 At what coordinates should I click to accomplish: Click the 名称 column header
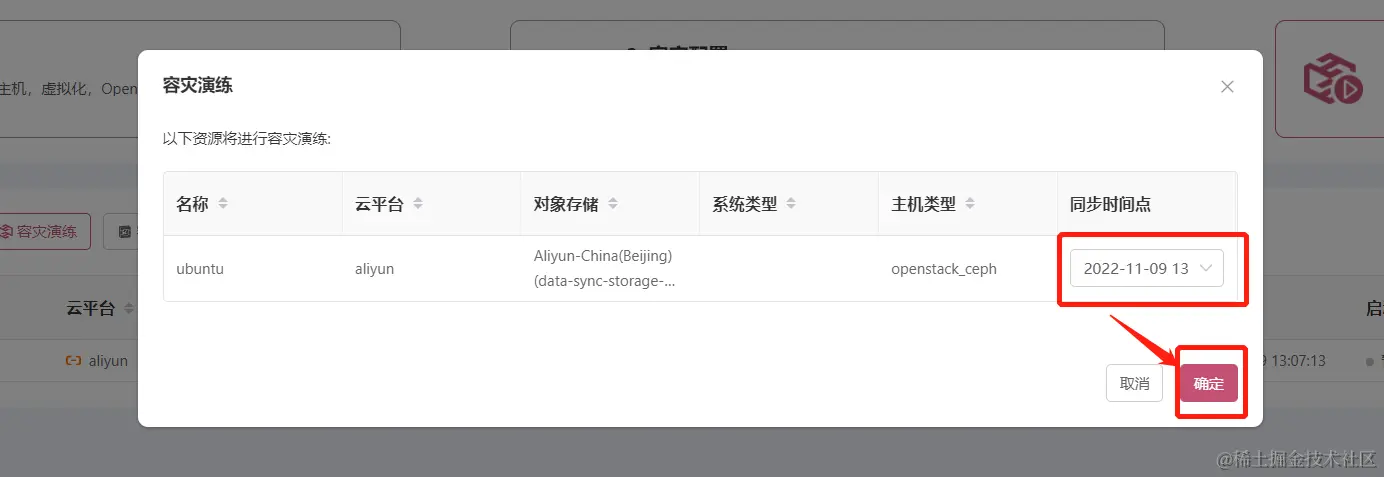click(x=253, y=204)
